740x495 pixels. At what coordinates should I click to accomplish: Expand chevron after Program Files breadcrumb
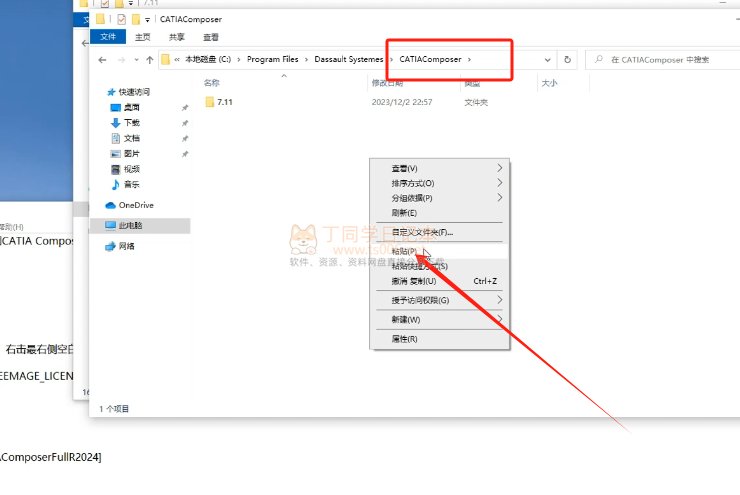[306, 59]
